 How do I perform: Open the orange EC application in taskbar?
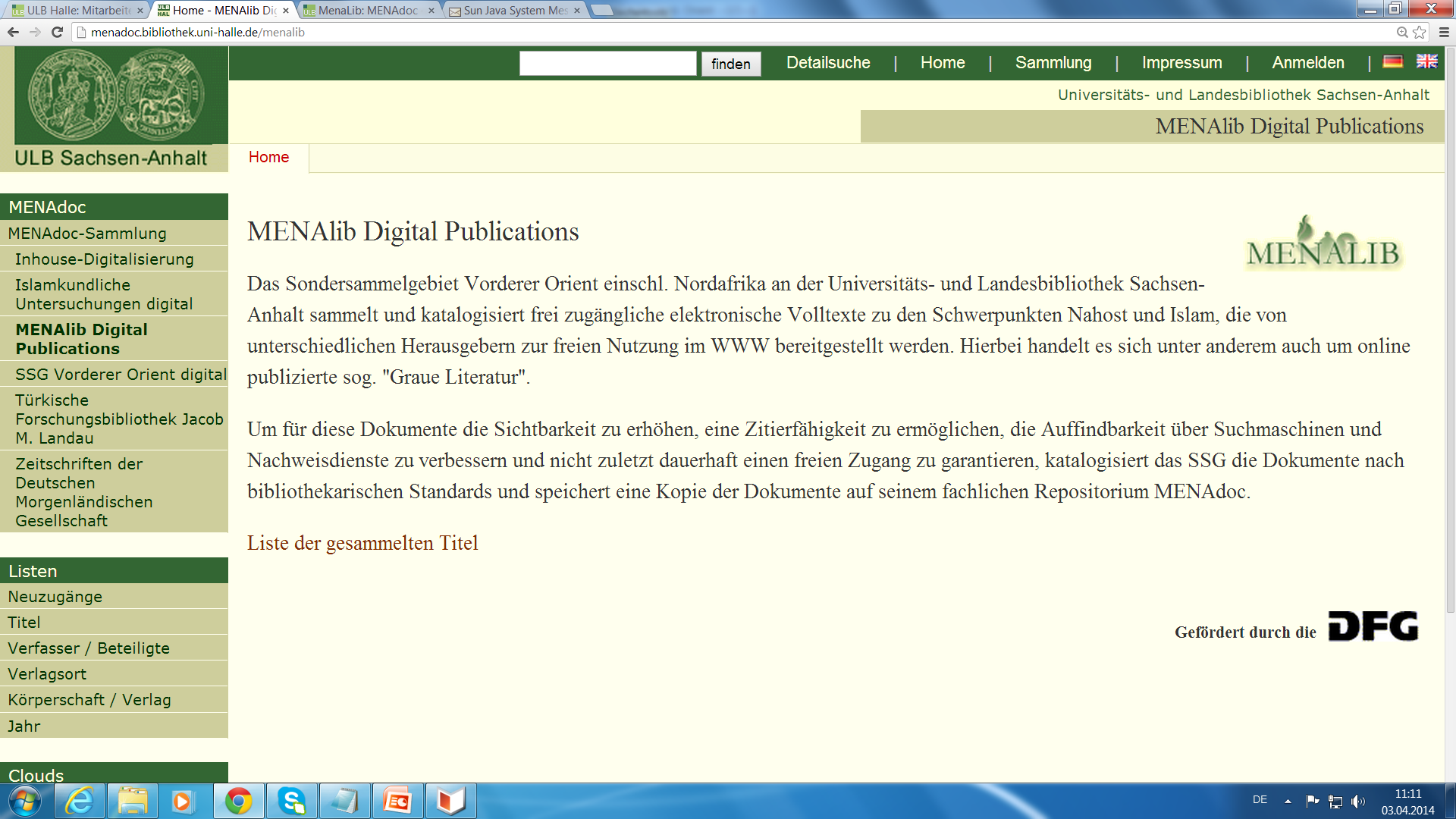(397, 801)
